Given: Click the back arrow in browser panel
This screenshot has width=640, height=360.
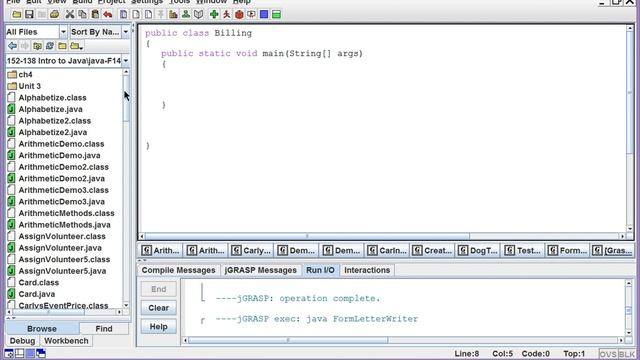Looking at the screenshot, I should click(12, 46).
